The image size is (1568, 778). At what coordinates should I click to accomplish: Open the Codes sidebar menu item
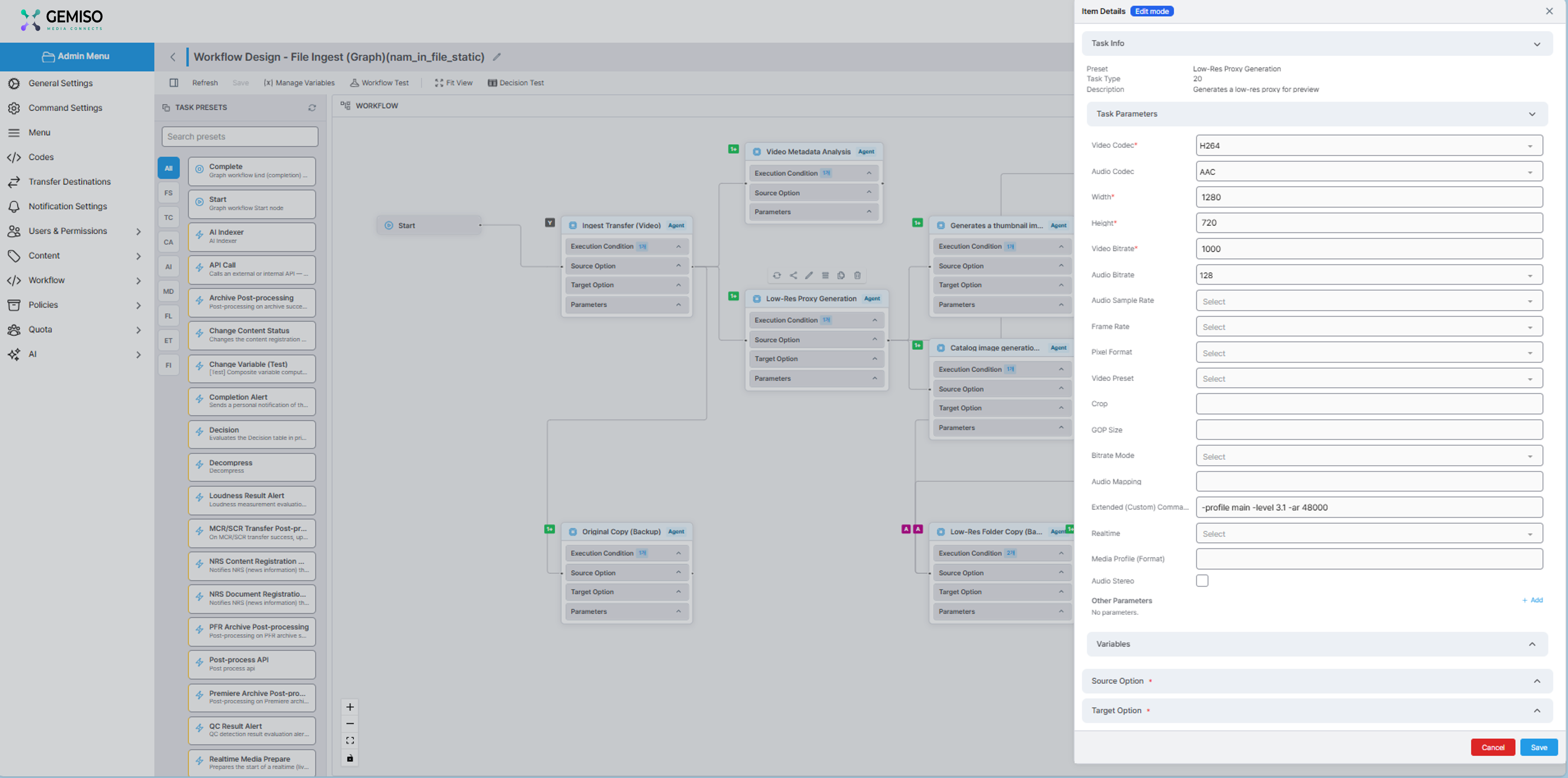click(77, 157)
